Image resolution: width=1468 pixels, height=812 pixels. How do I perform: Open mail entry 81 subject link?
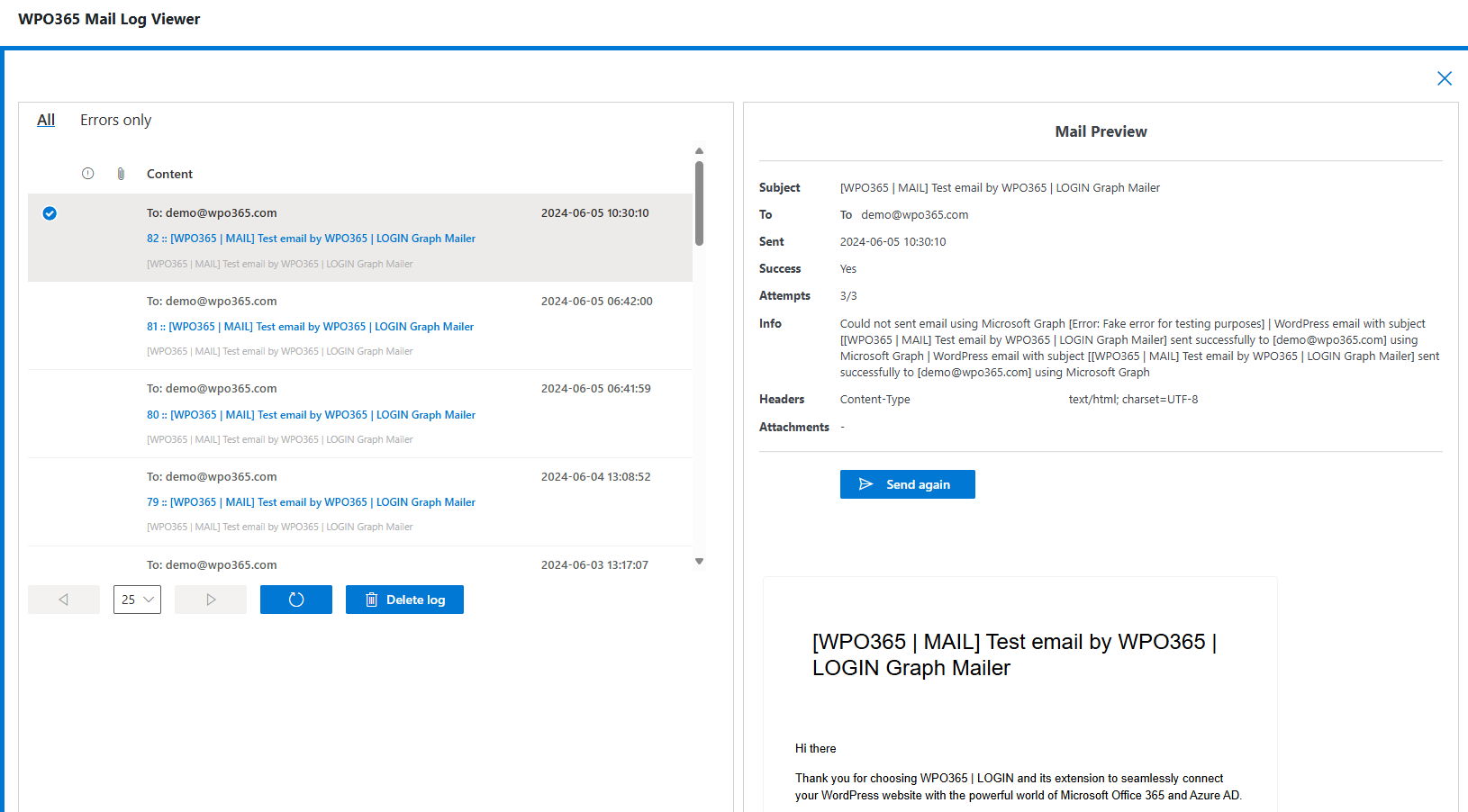click(310, 327)
